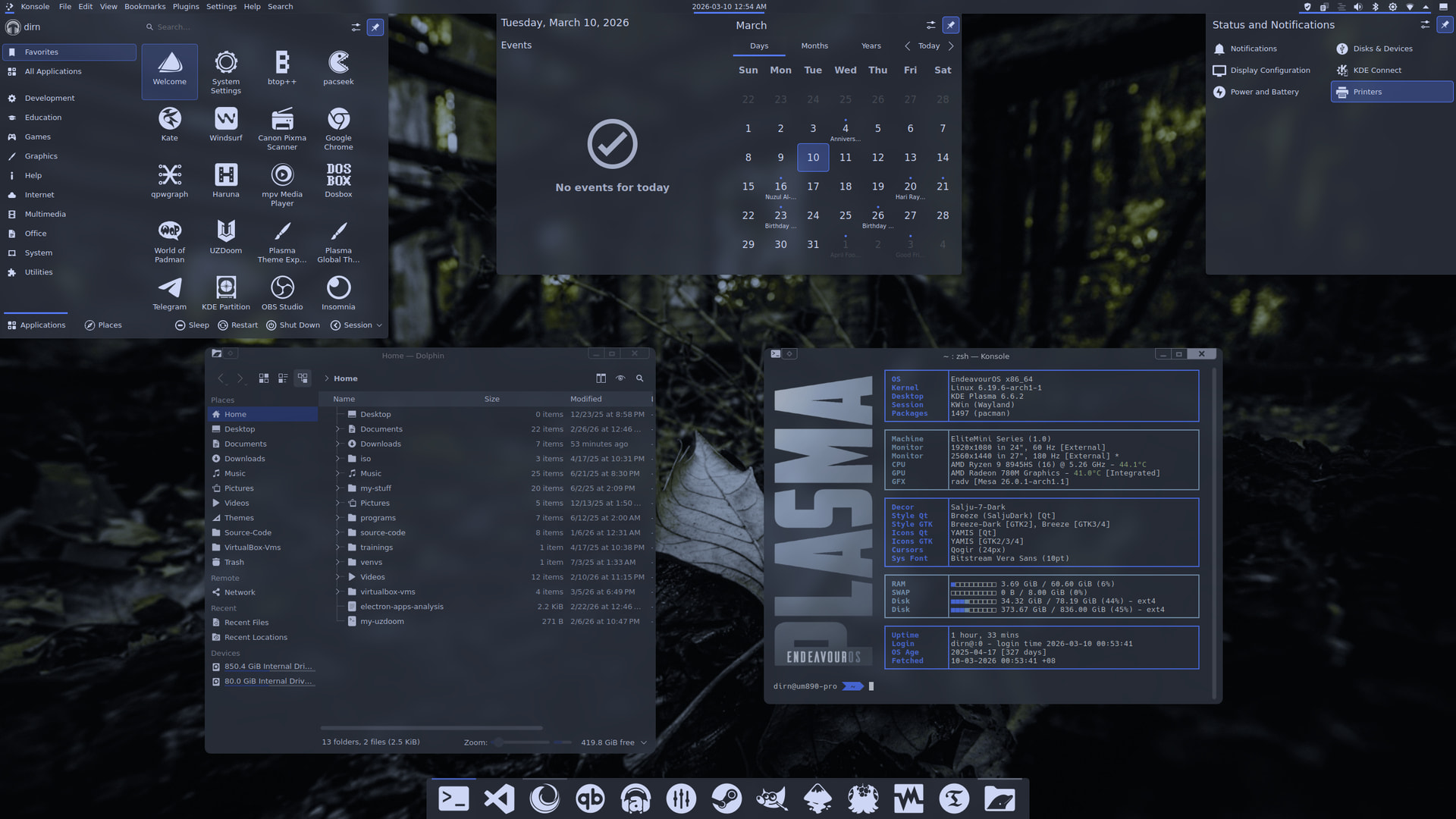Open btop++ from the launcher grid
The height and width of the screenshot is (819, 1456).
(x=282, y=67)
